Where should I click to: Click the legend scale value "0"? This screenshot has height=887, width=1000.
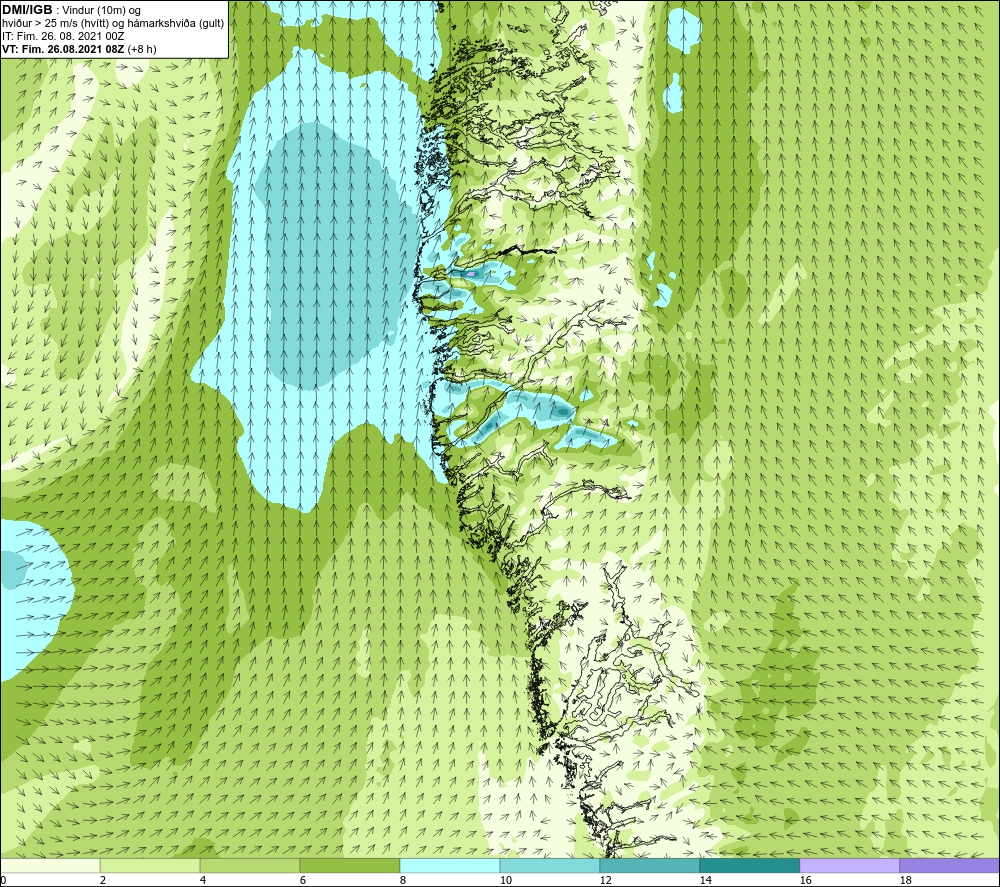pyautogui.click(x=3, y=881)
